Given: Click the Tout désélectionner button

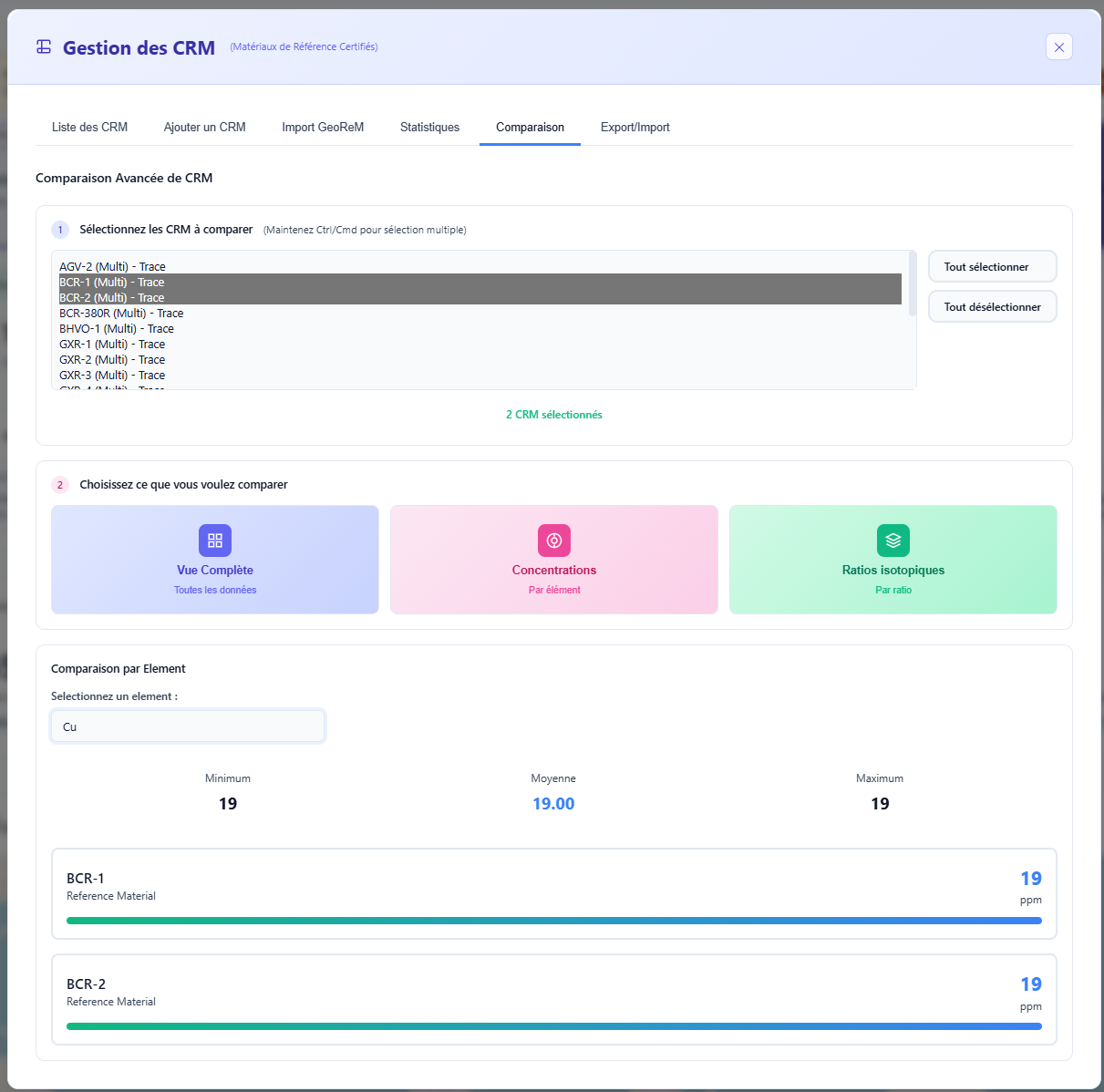Looking at the screenshot, I should click(x=992, y=306).
